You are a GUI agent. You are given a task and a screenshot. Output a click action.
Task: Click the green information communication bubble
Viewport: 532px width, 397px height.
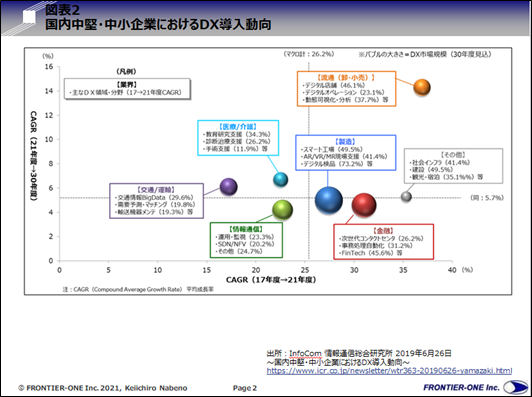282,210
